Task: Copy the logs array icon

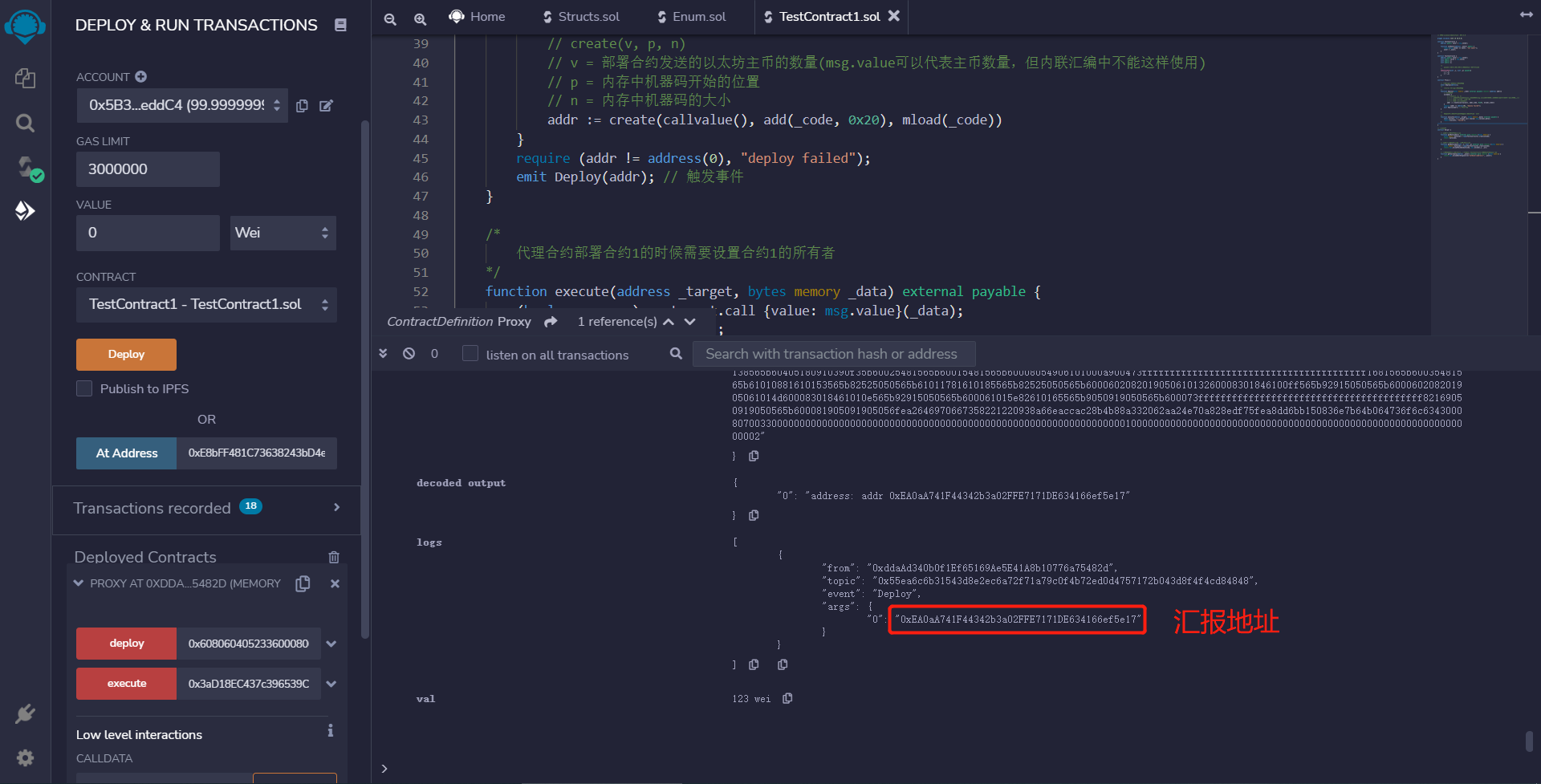Action: click(754, 664)
